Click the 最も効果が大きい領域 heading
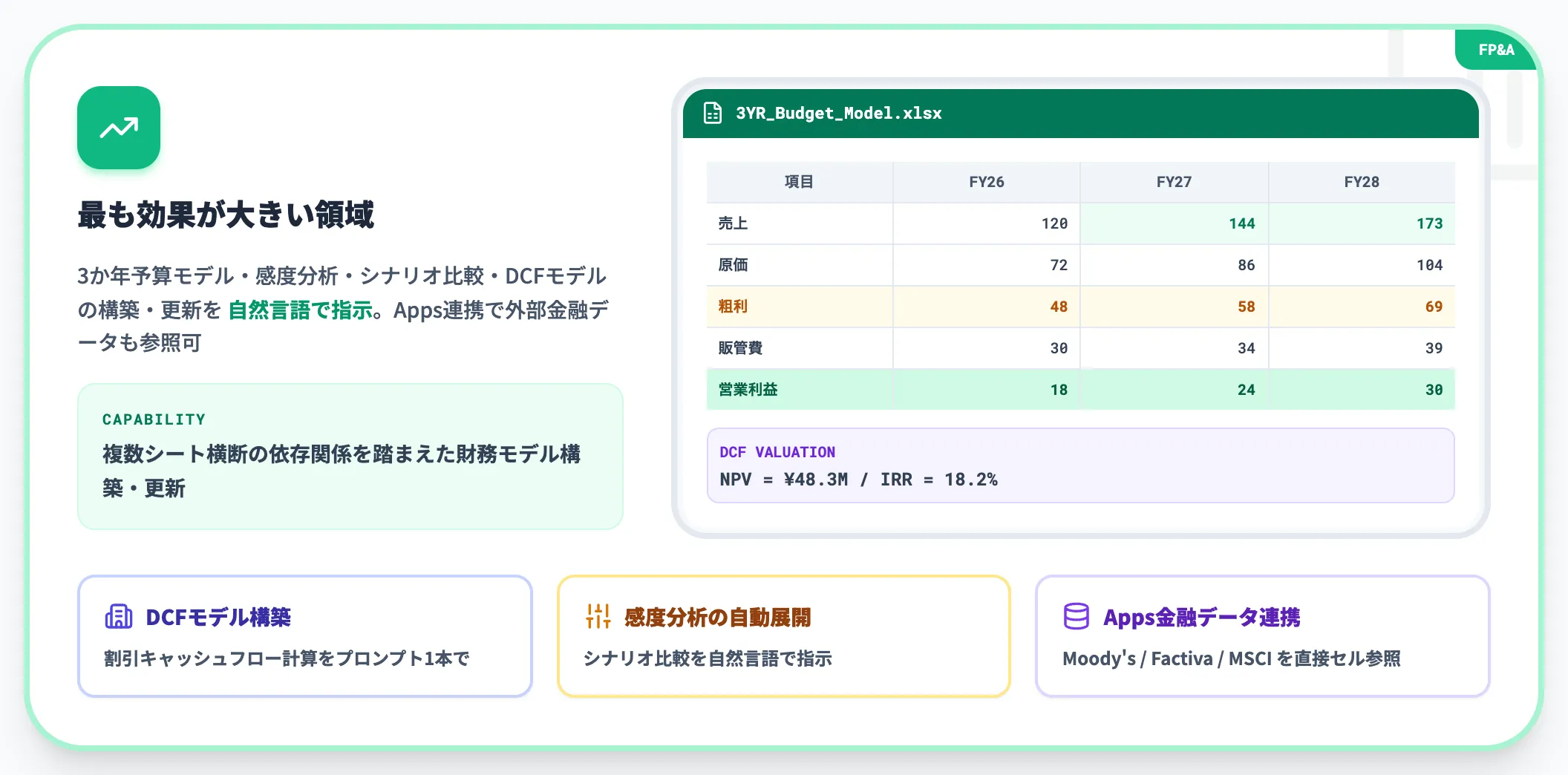The height and width of the screenshot is (775, 1568). pos(226,215)
